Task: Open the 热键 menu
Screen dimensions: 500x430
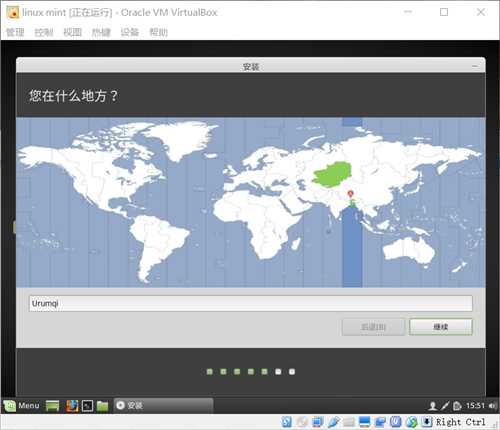Action: point(101,32)
